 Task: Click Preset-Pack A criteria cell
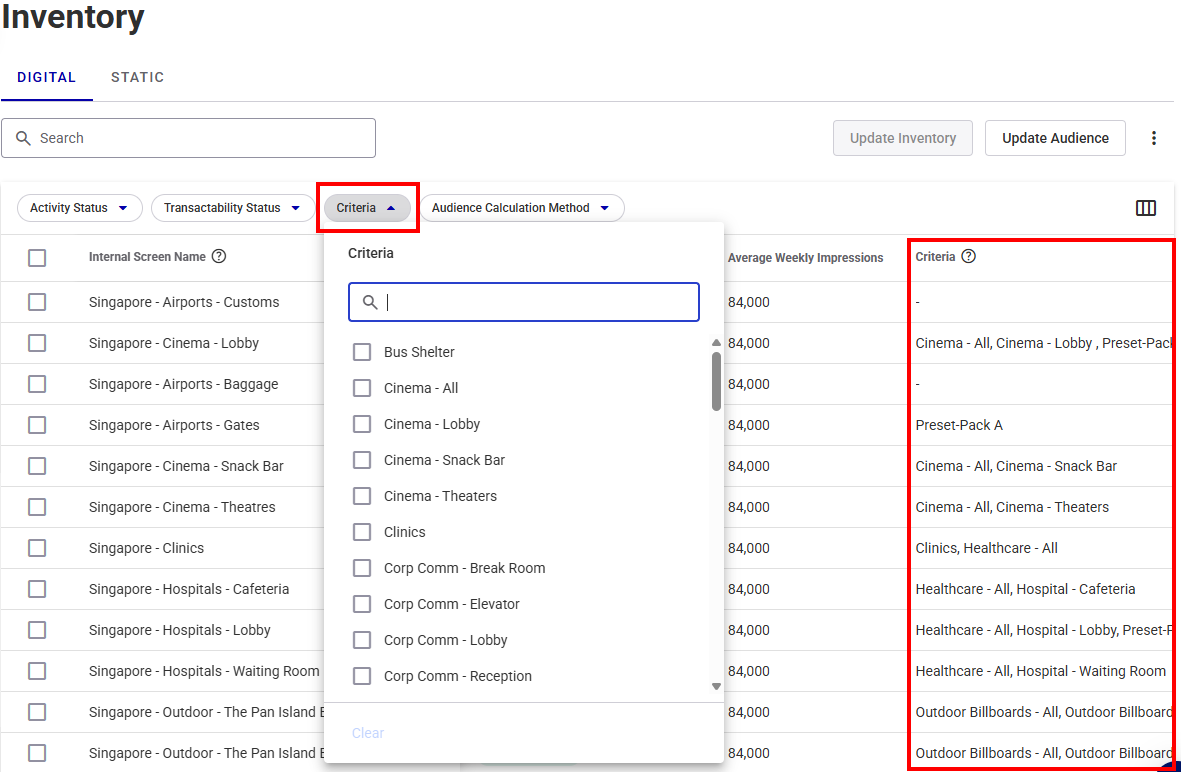coord(959,425)
